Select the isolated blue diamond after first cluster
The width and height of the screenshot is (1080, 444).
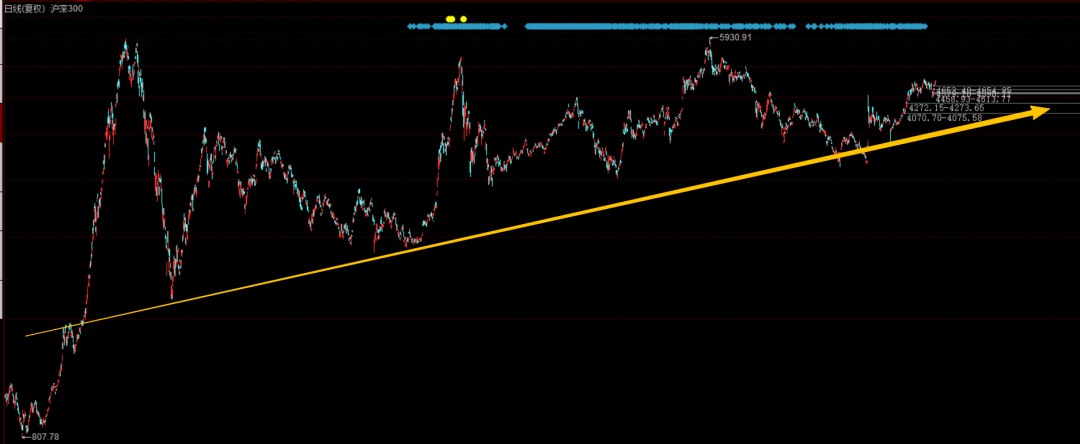click(504, 26)
